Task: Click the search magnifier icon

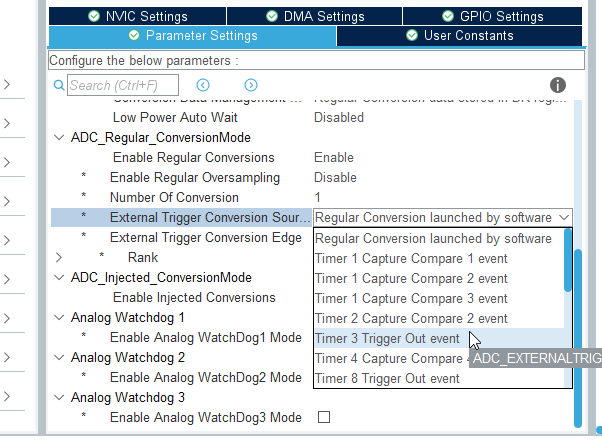Action: click(59, 85)
